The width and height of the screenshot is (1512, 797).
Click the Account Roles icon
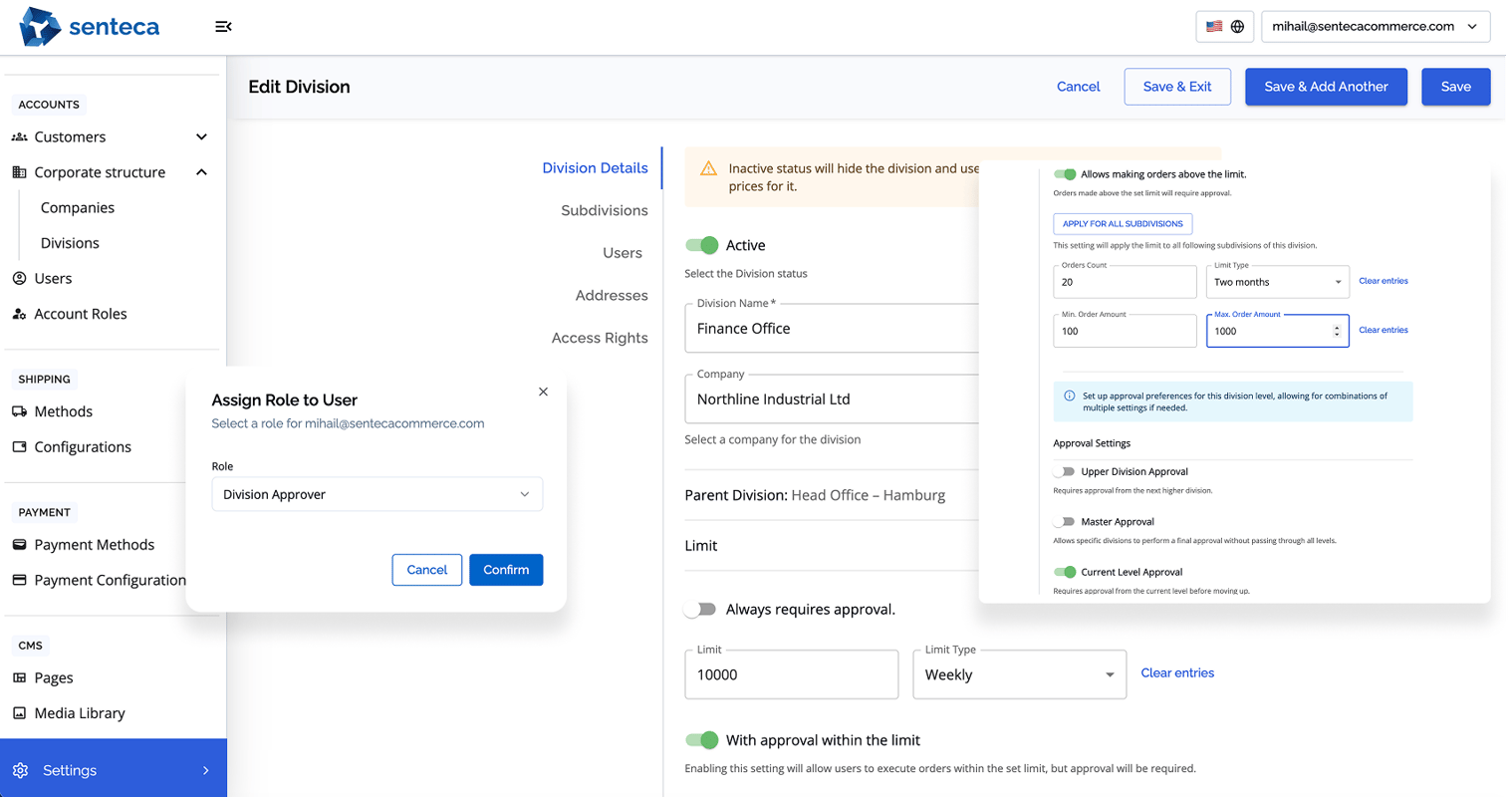pos(19,314)
